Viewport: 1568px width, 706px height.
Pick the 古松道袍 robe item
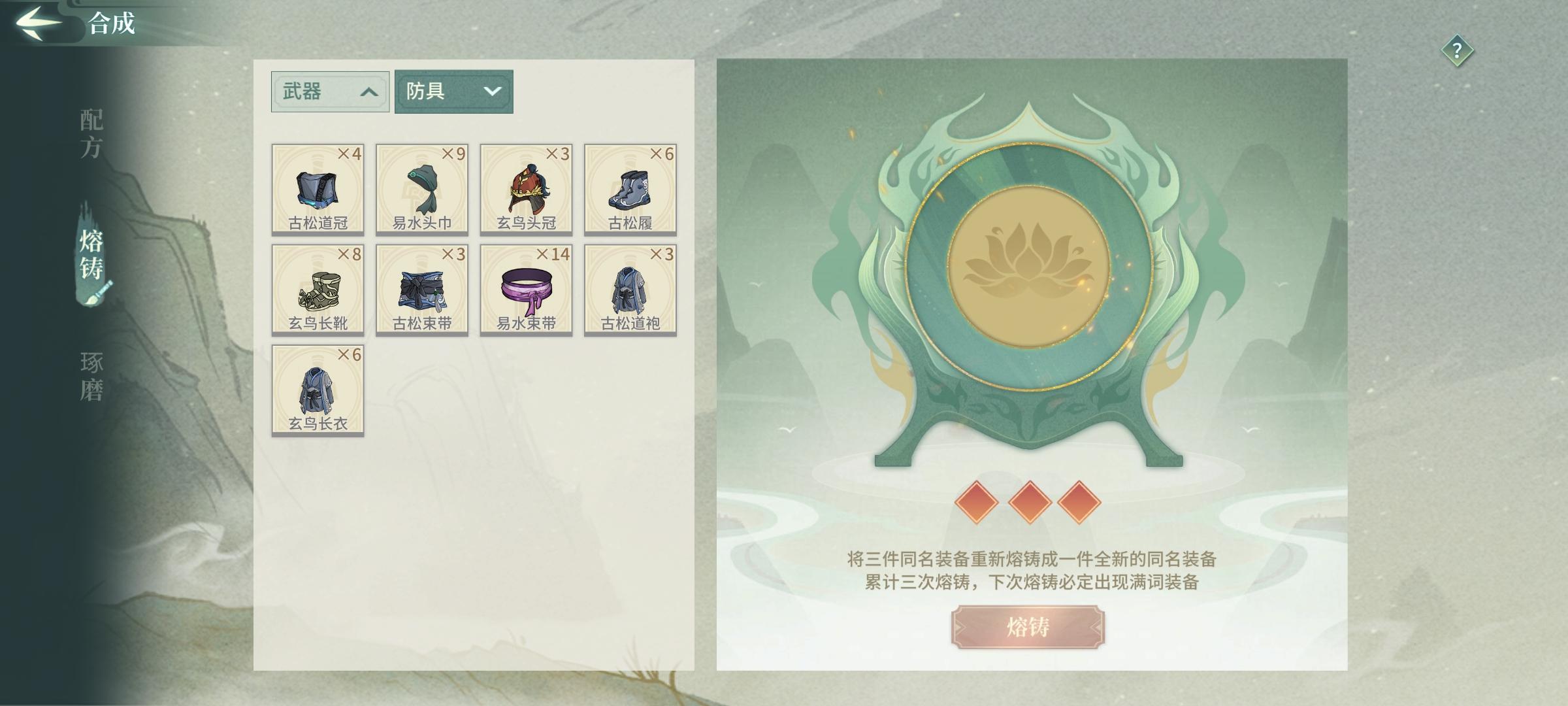tap(630, 290)
